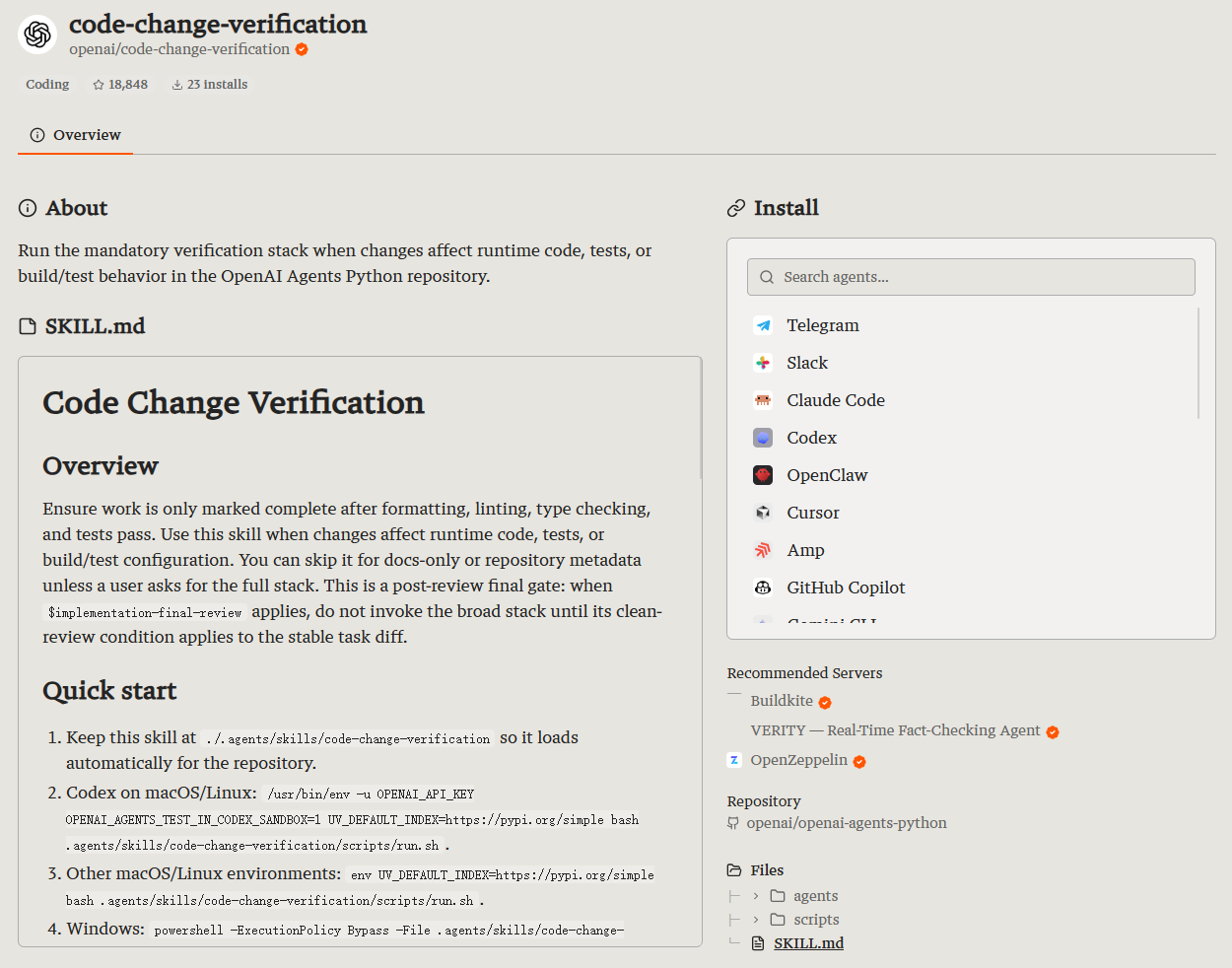Click the GitHub Copilot agent icon
1232x968 pixels.
763,588
